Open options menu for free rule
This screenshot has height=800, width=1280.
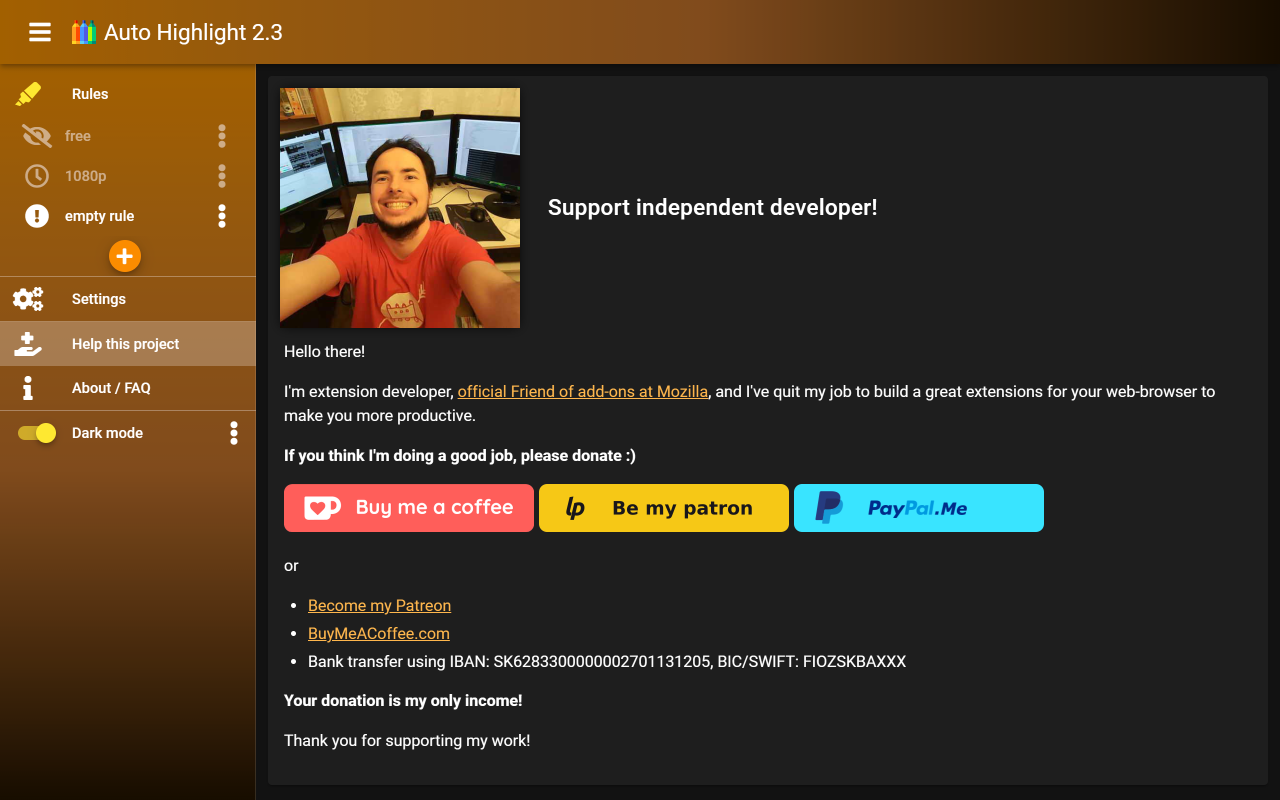(222, 136)
